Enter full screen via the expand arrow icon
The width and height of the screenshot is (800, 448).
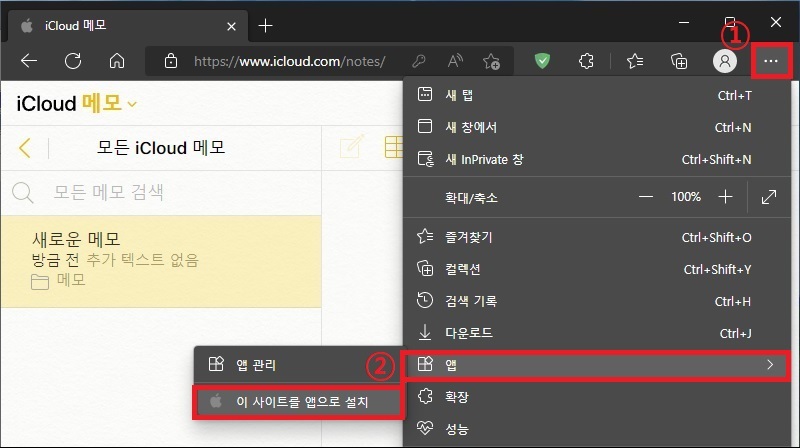[768, 196]
